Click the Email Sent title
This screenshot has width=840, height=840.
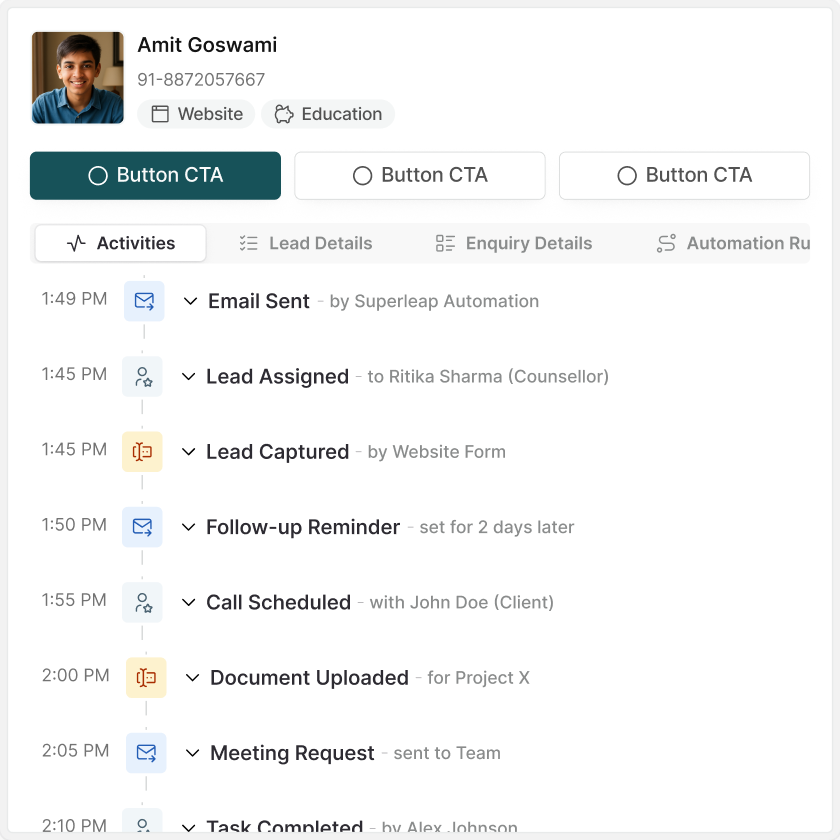pyautogui.click(x=259, y=301)
